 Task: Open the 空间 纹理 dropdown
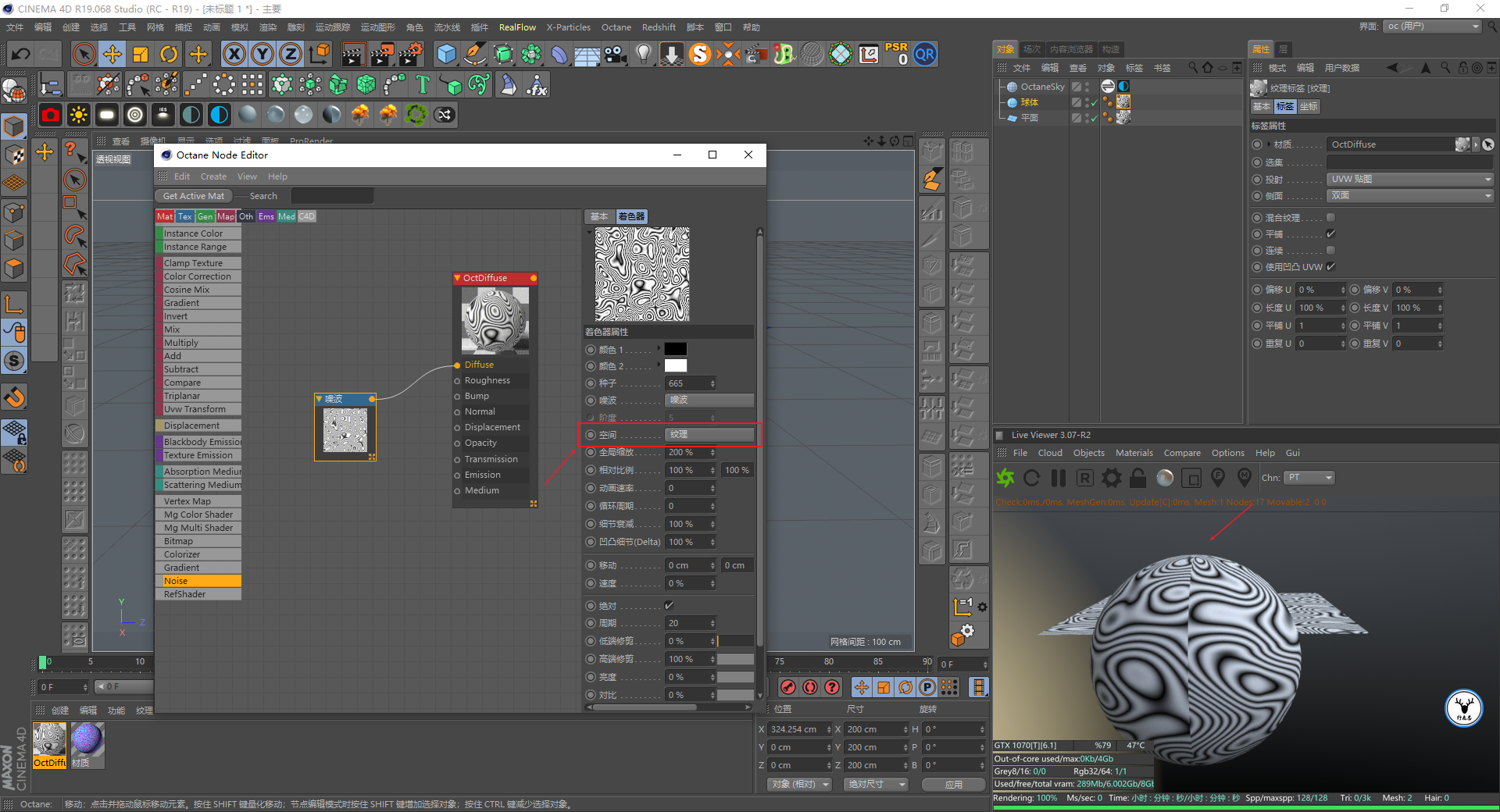[x=709, y=434]
